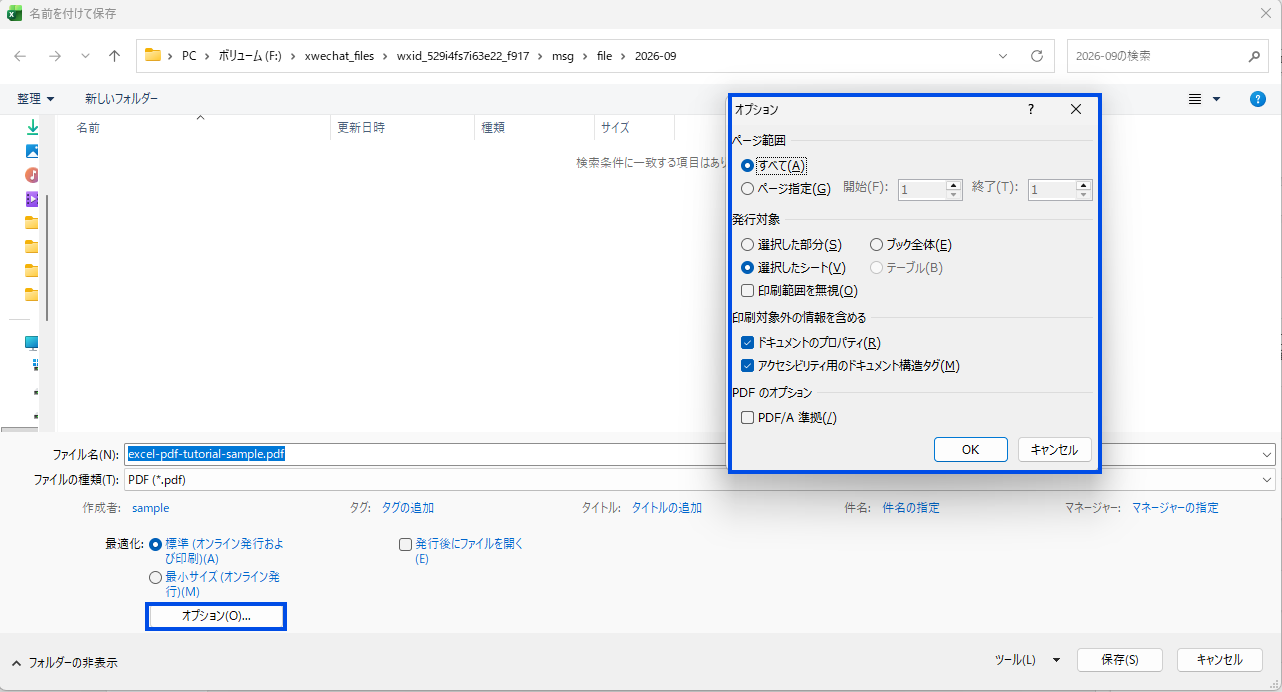This screenshot has width=1282, height=692.
Task: Expand address bar history dropdown
Action: pos(1003,56)
